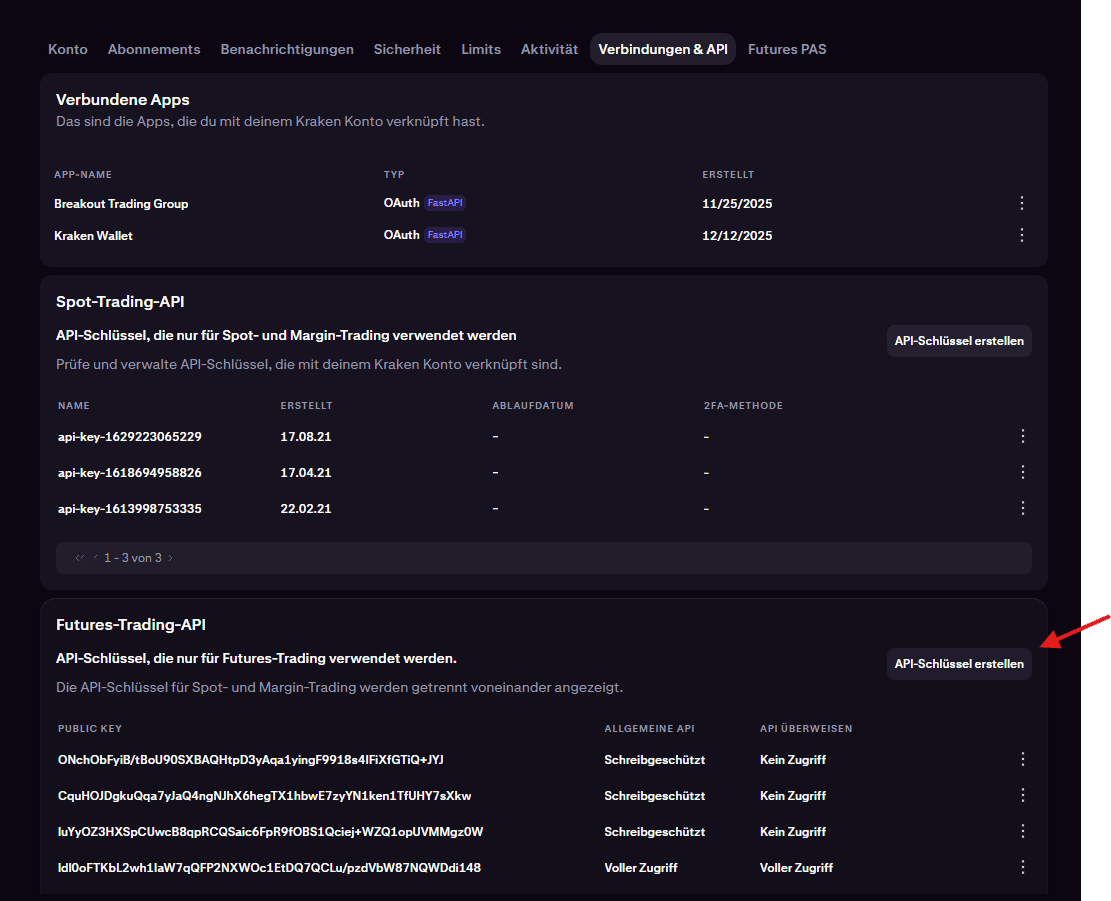1111x901 pixels.
Task: Click public key starting with luYyOZ3HXSpCUwc
Action: (271, 832)
